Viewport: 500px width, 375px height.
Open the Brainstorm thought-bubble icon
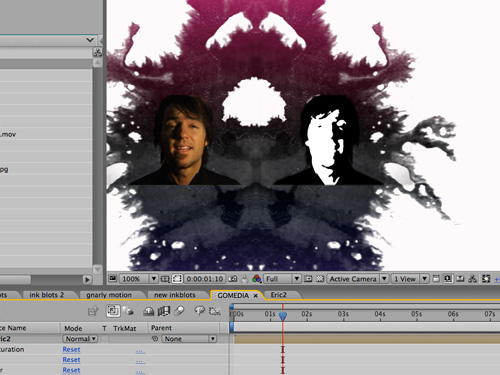(x=199, y=311)
